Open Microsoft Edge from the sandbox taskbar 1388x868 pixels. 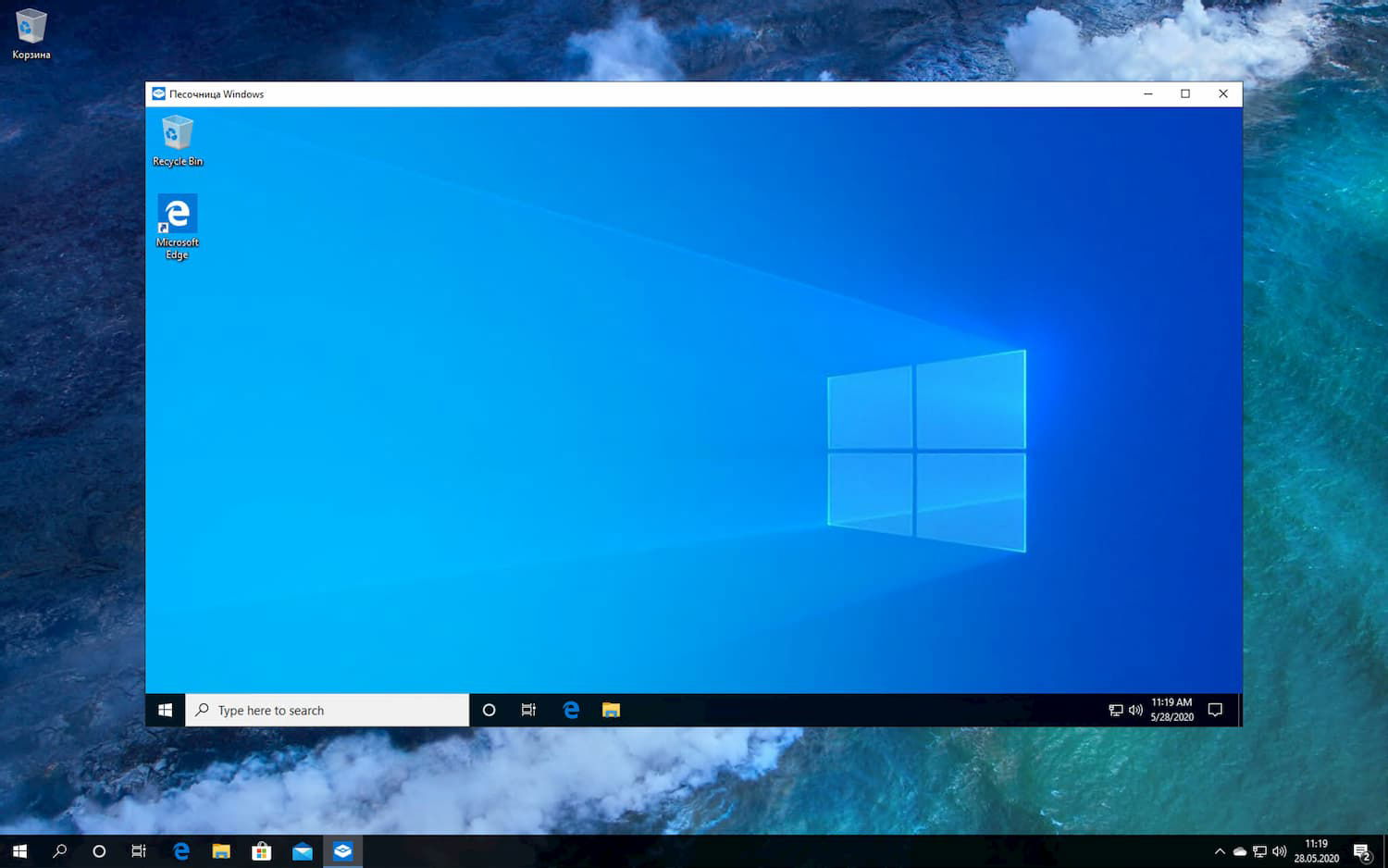pos(571,710)
